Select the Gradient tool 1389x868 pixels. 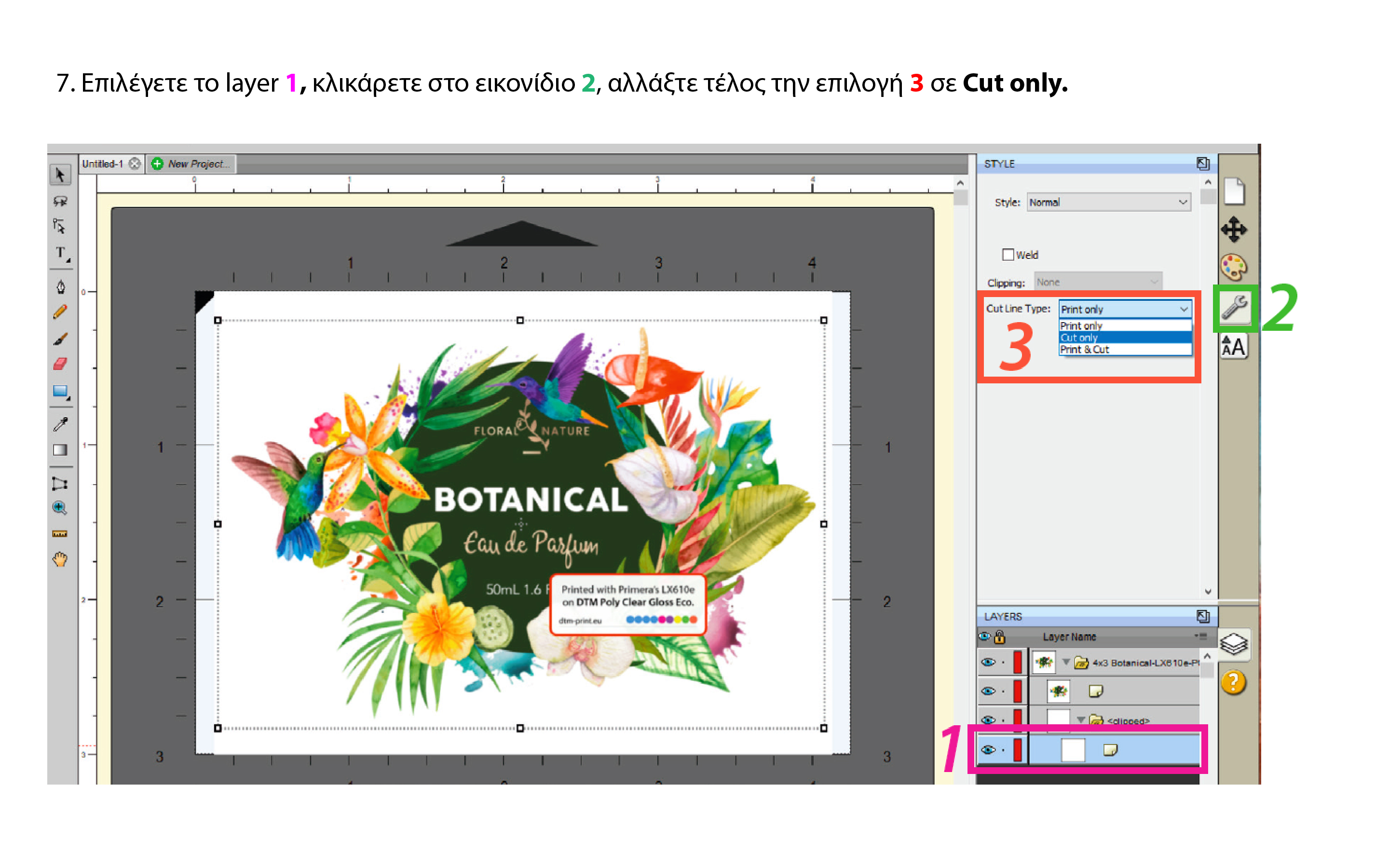[60, 450]
